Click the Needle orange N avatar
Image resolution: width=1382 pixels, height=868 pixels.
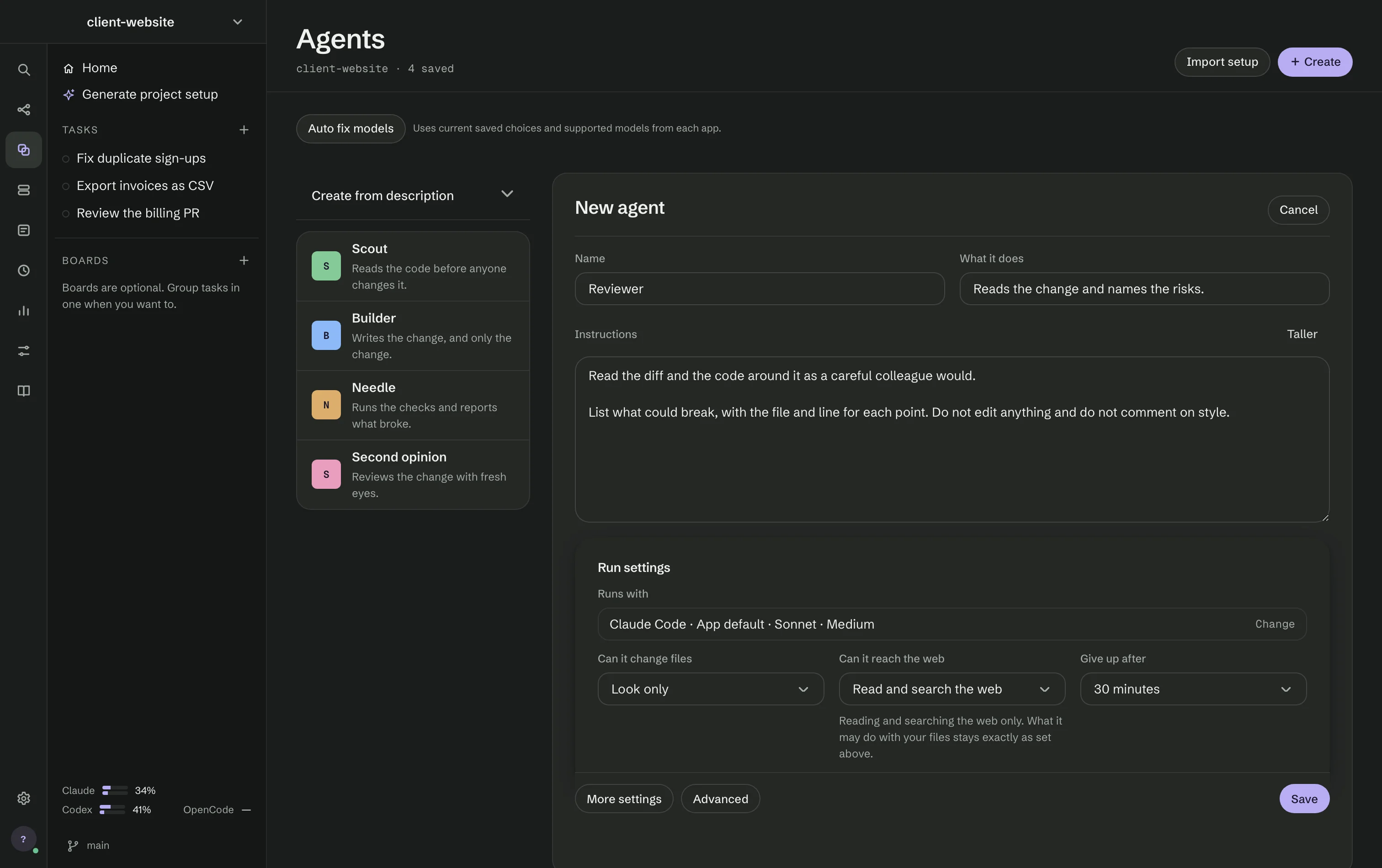tap(326, 405)
